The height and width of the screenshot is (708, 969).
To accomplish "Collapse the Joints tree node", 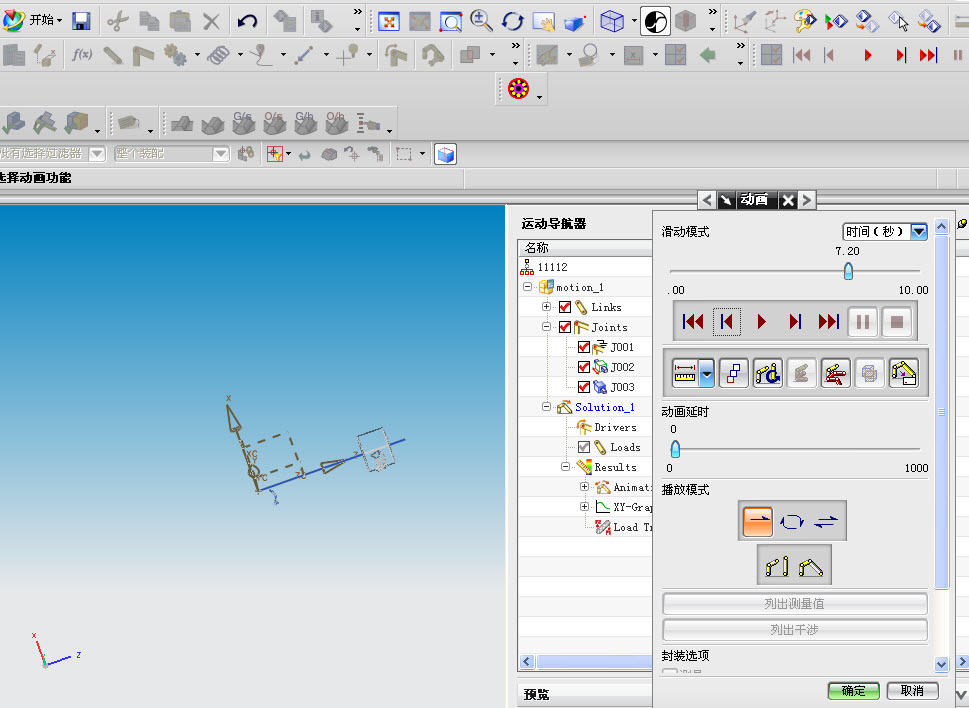I will pos(546,326).
